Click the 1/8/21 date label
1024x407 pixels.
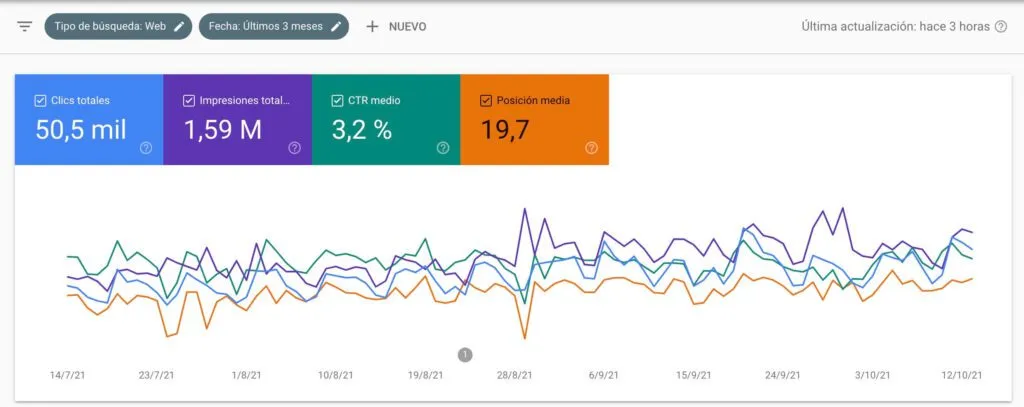point(247,376)
